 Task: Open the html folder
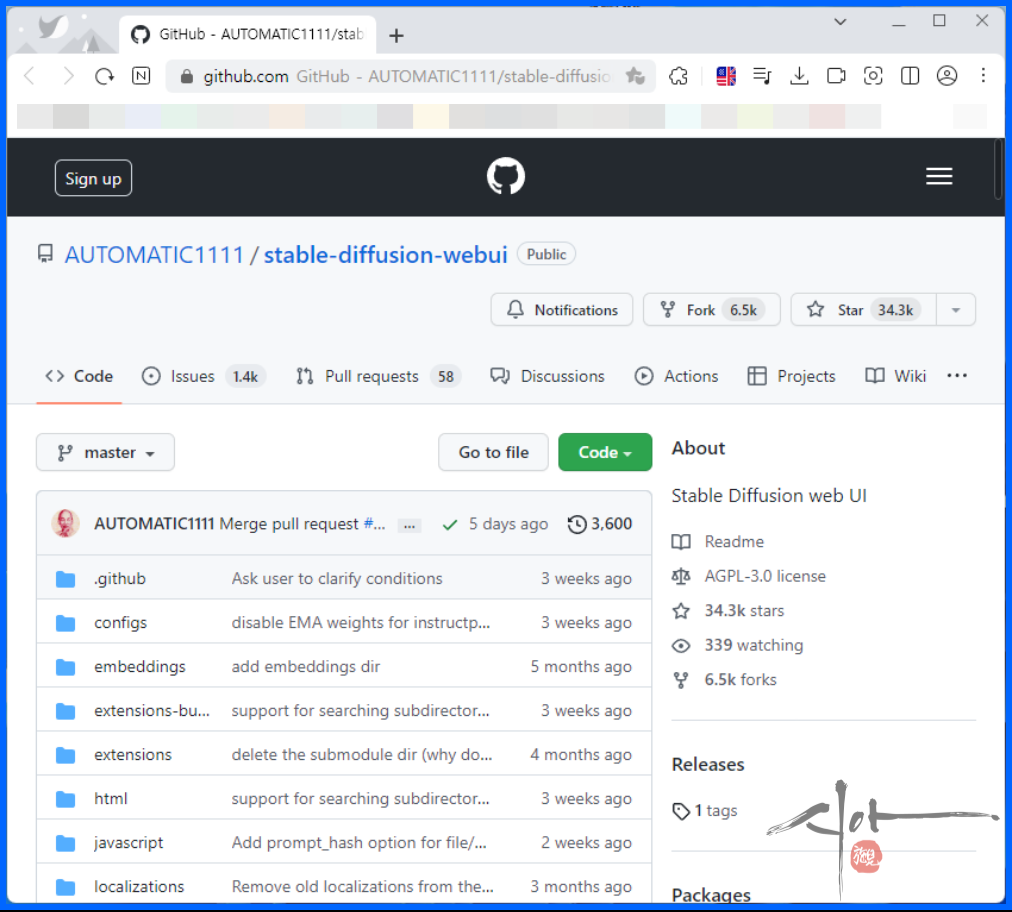point(111,799)
